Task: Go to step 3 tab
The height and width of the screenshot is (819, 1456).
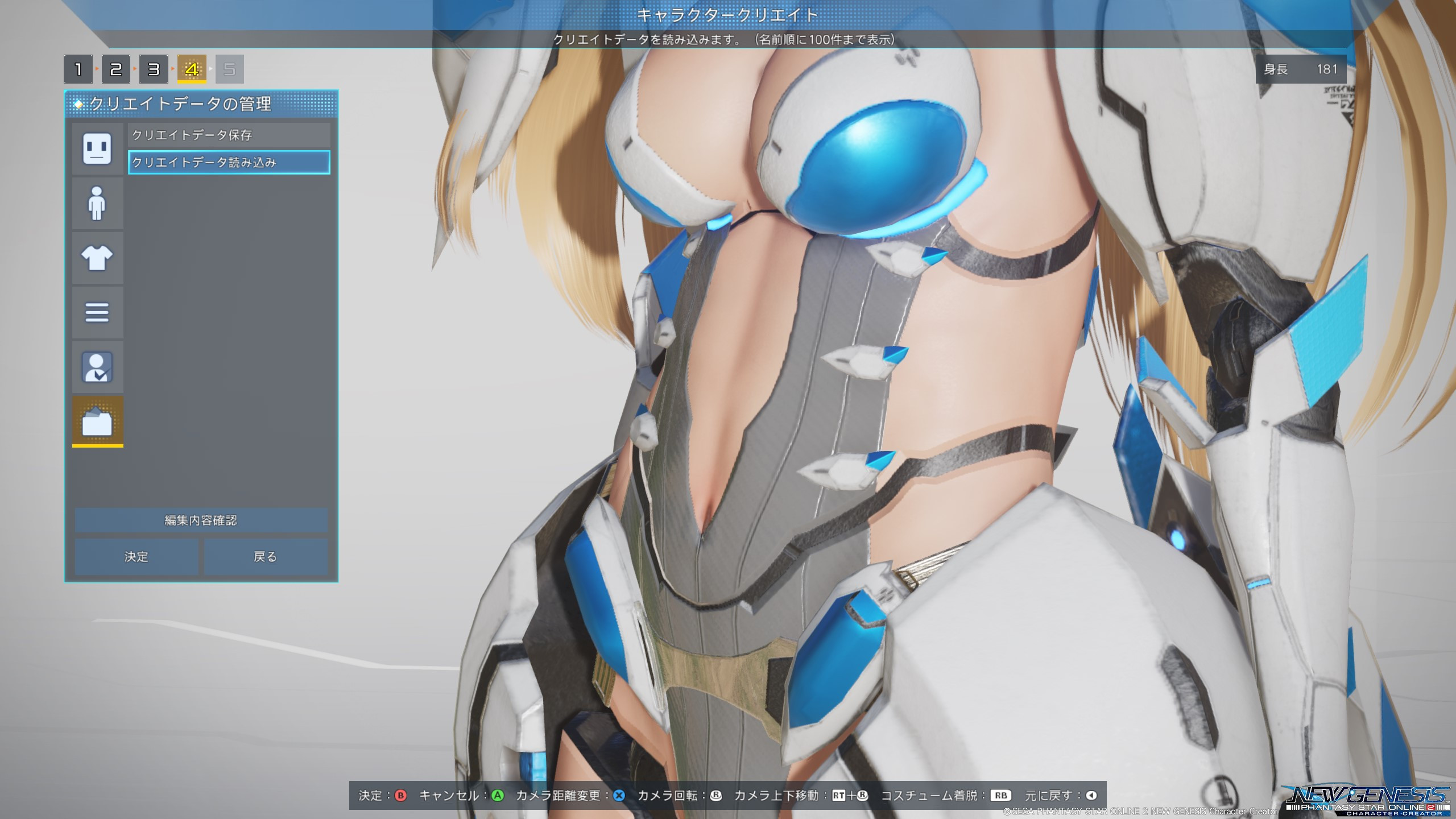Action: point(154,69)
